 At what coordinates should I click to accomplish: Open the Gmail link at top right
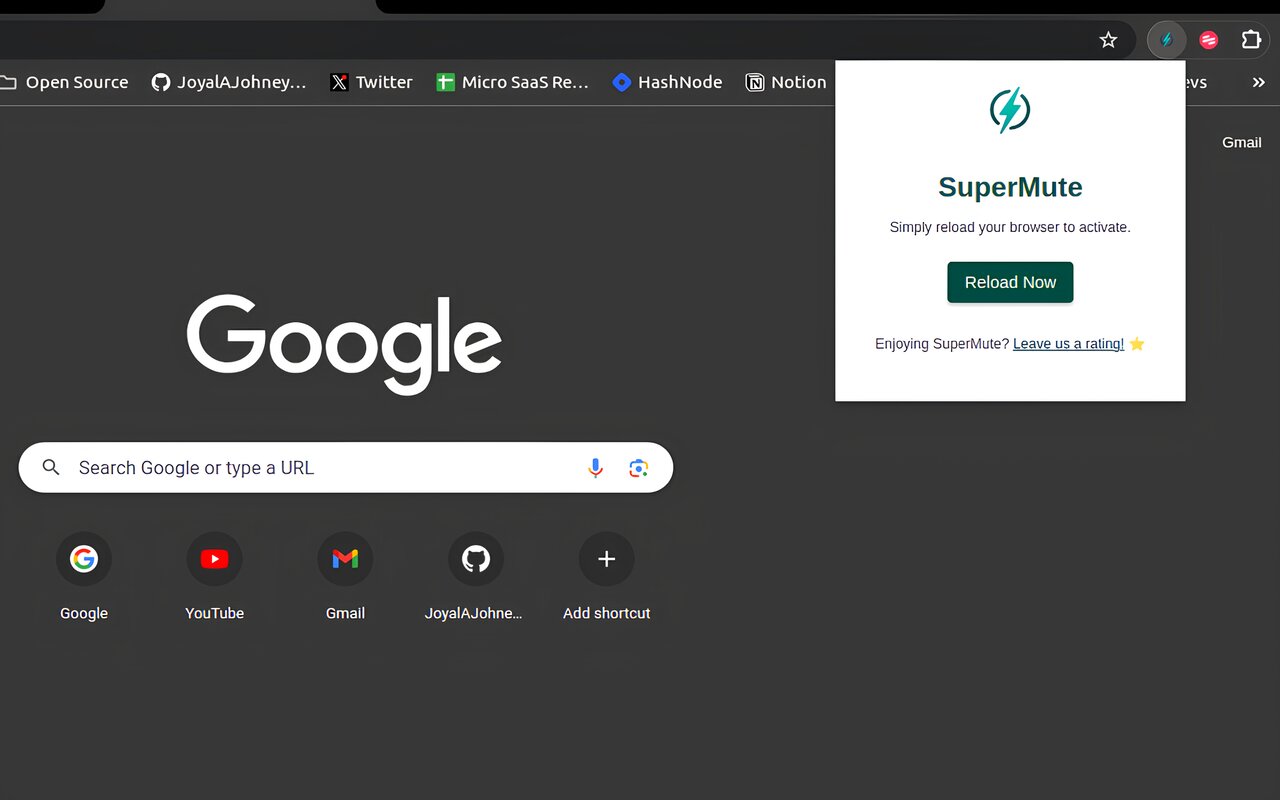(x=1241, y=142)
